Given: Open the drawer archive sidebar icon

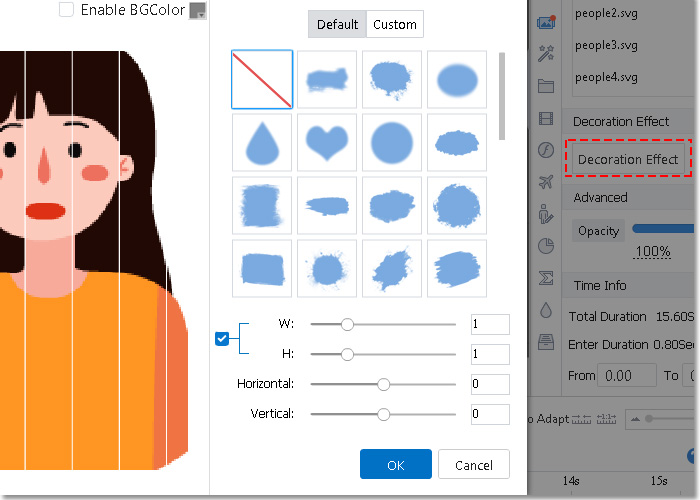Looking at the screenshot, I should pyautogui.click(x=546, y=342).
